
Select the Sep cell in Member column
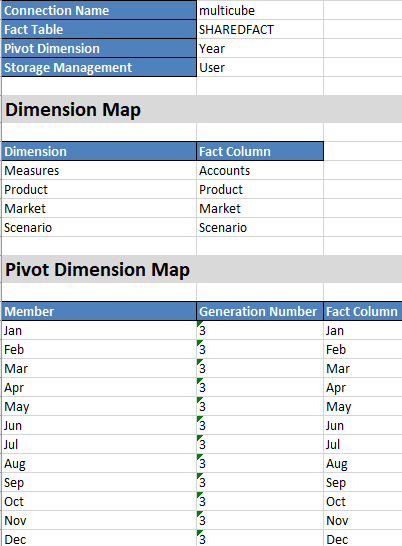(x=99, y=482)
